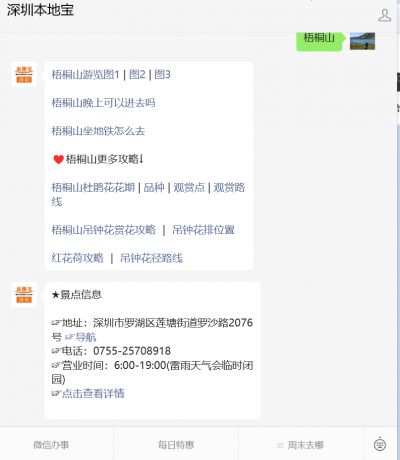Select the 营业时间 6:00-19:00 line
The width and height of the screenshot is (400, 460).
152,372
